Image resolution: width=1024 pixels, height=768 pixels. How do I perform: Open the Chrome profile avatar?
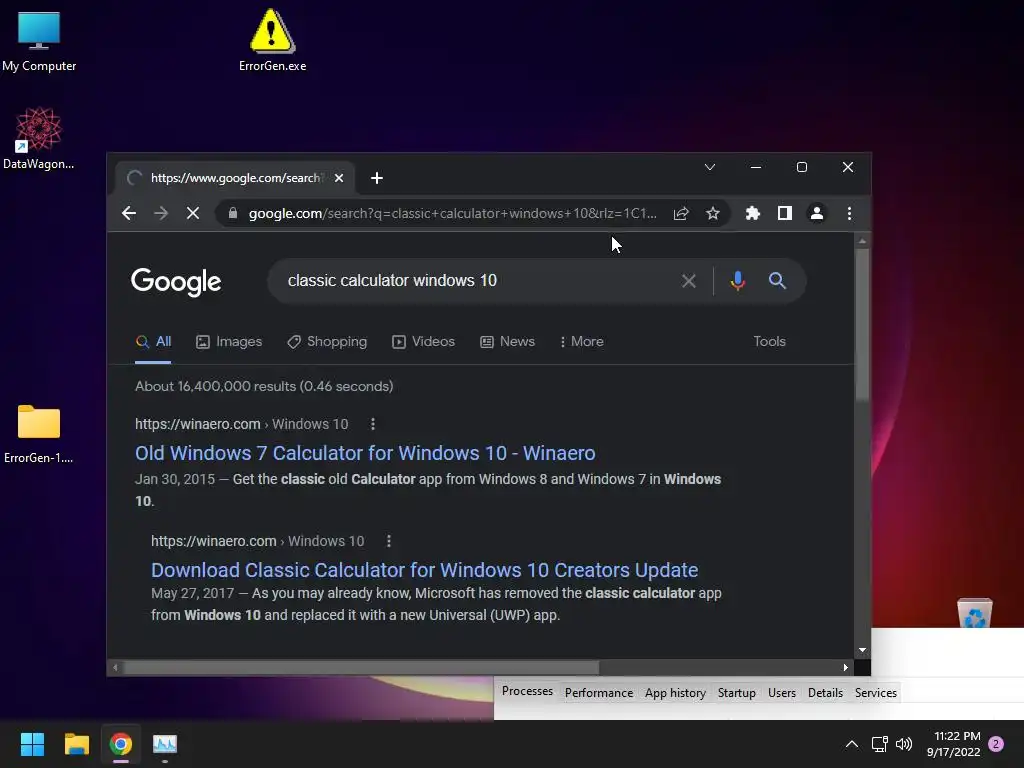coord(816,214)
